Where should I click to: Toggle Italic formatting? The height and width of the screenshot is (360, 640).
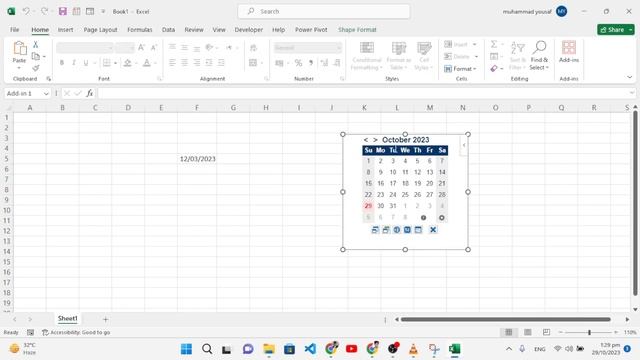[74, 63]
